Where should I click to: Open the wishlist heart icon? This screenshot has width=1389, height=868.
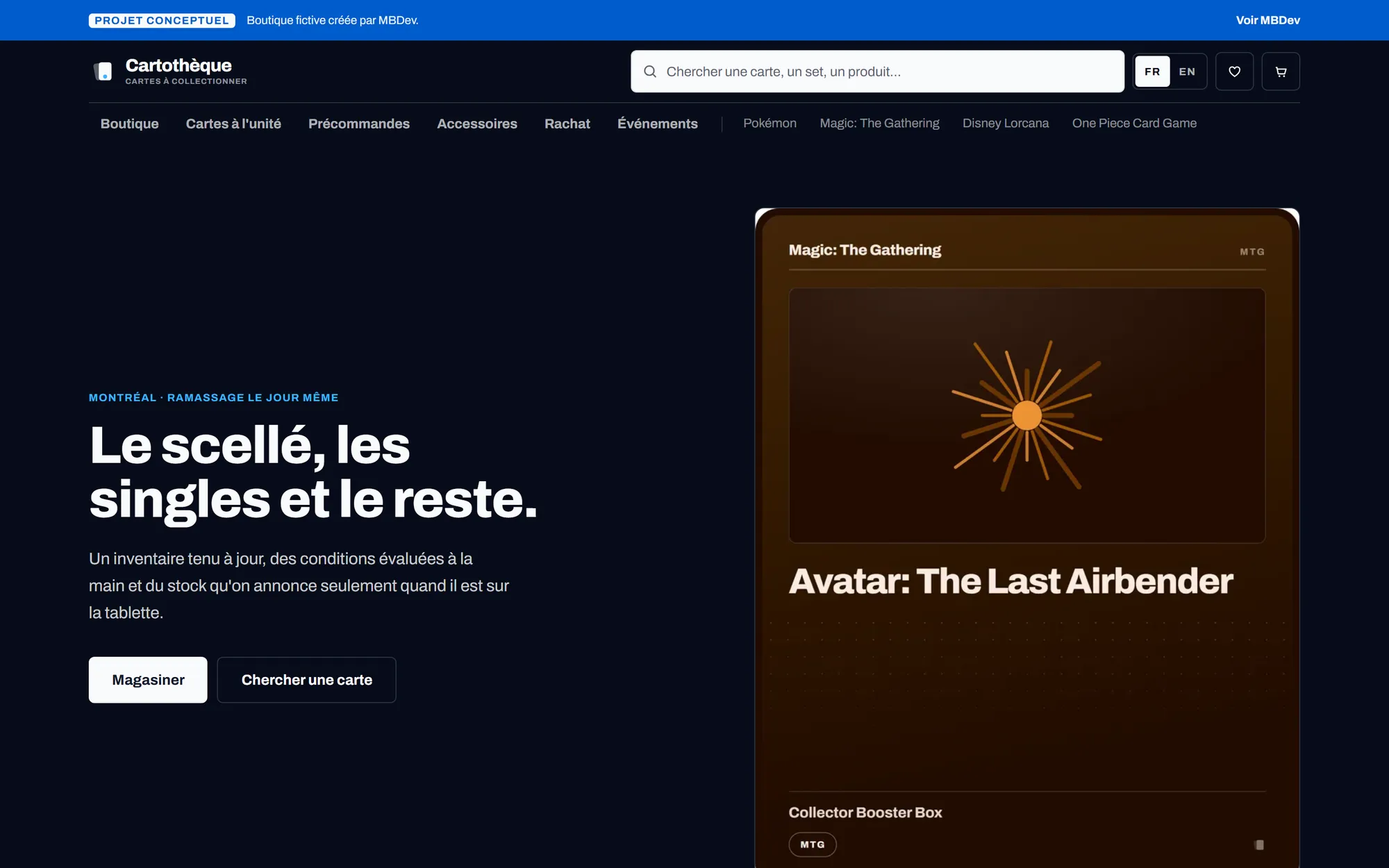pyautogui.click(x=1234, y=72)
